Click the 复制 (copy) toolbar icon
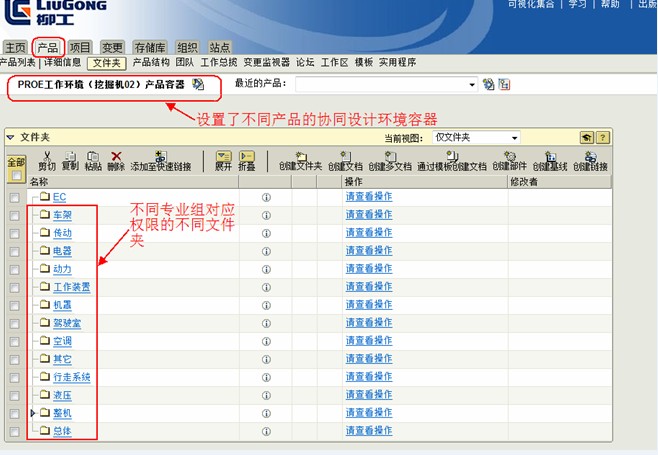The image size is (658, 455). 70,157
